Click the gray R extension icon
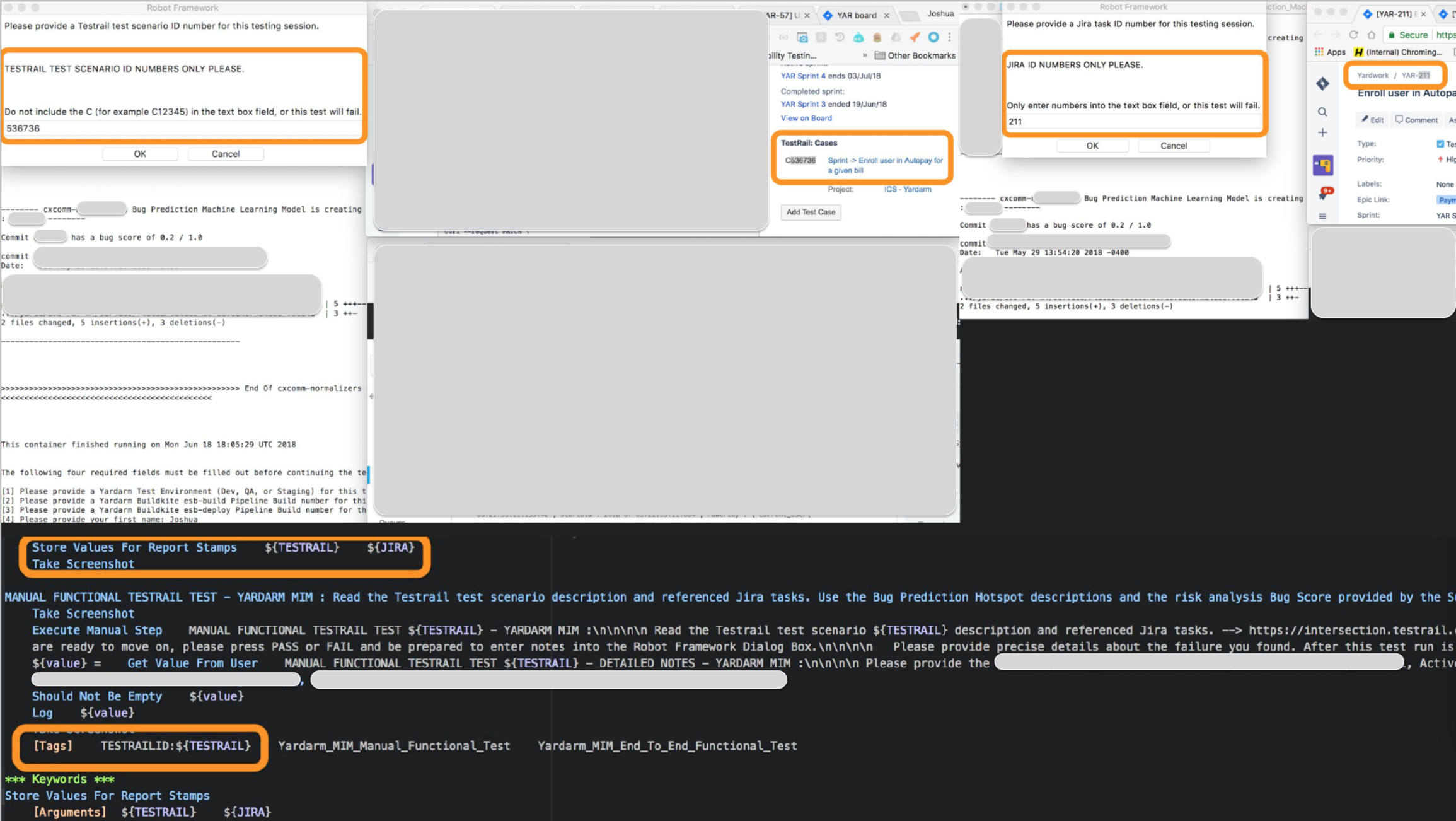The image size is (1456, 821). (x=821, y=37)
